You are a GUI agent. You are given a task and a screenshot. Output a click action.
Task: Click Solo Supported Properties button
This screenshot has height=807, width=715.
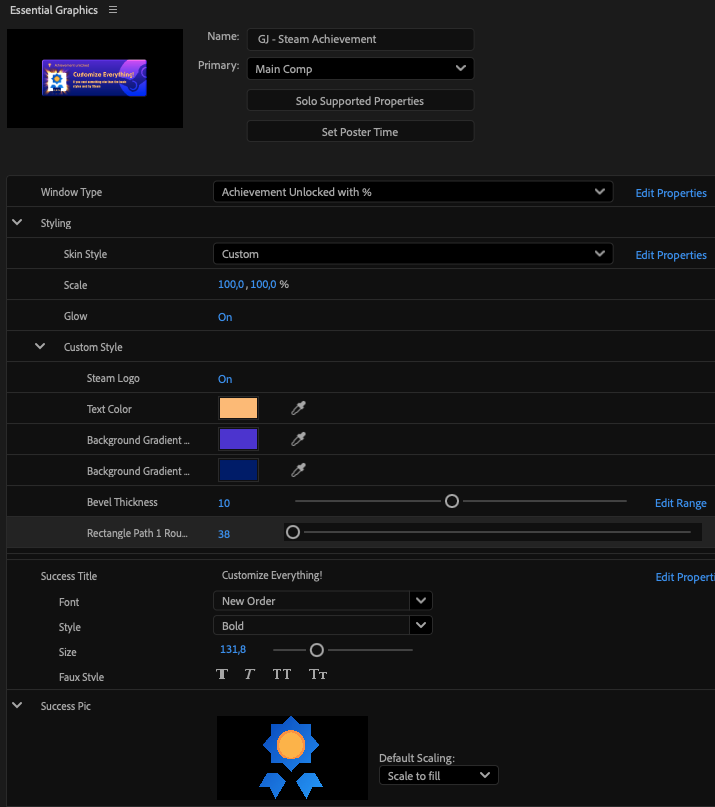click(x=360, y=100)
